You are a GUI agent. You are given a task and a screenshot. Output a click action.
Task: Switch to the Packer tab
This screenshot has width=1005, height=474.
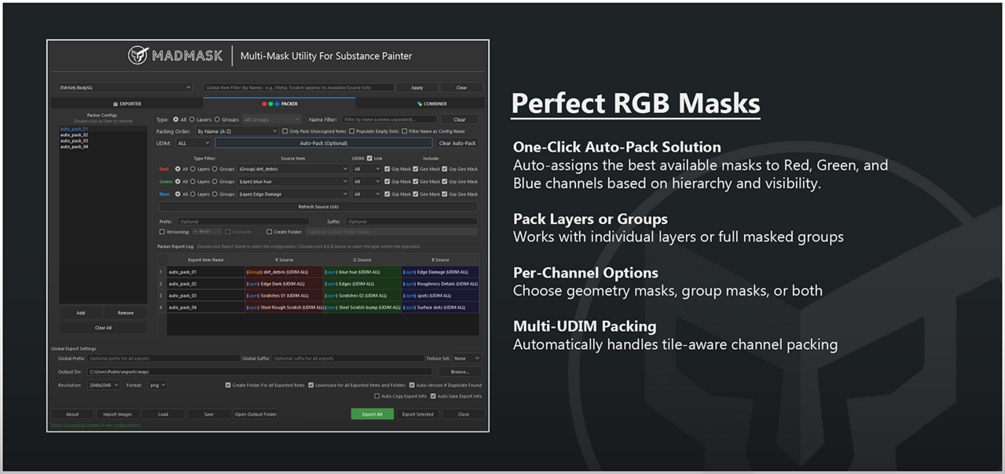[x=279, y=103]
